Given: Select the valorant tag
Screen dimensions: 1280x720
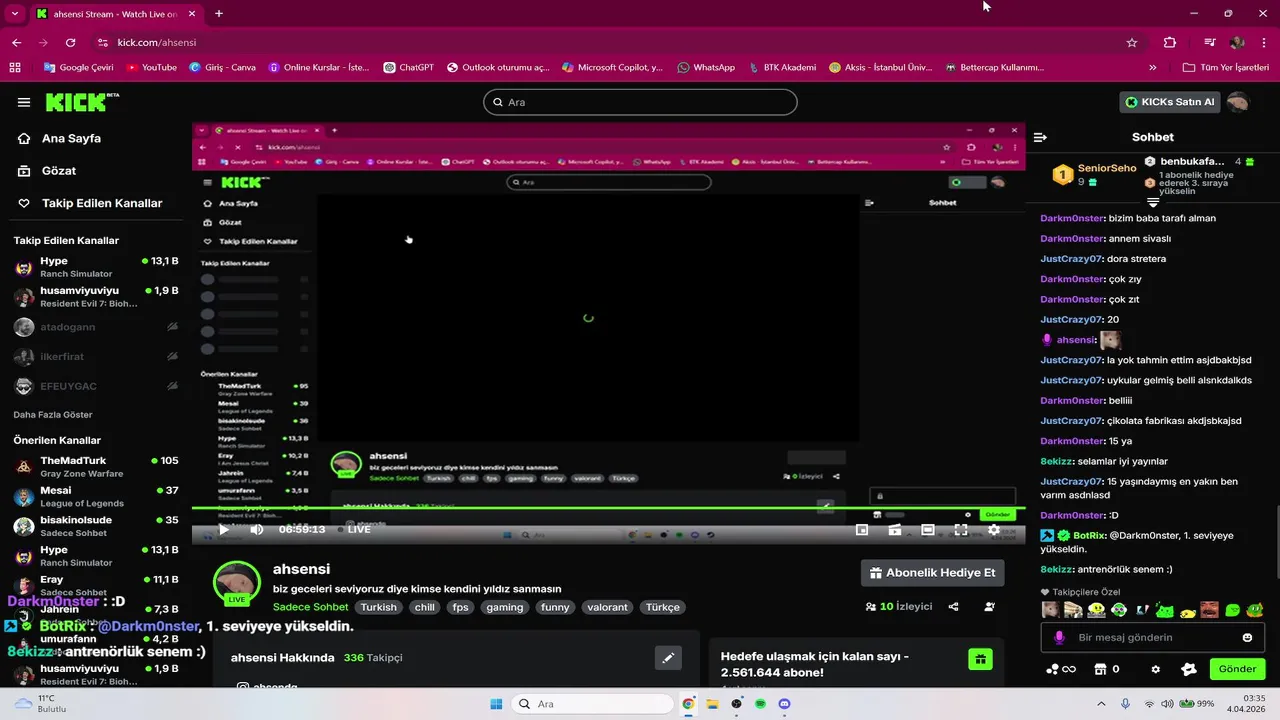Looking at the screenshot, I should tap(608, 607).
